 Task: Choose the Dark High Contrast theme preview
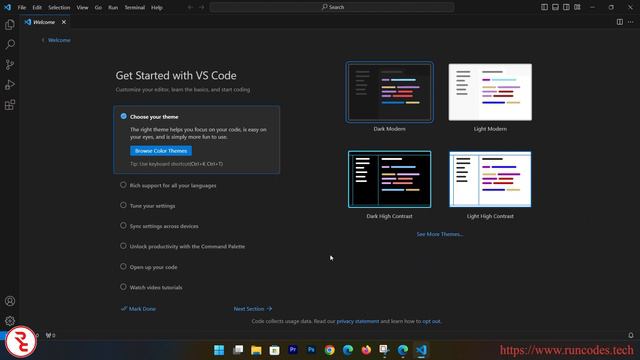[x=389, y=179]
